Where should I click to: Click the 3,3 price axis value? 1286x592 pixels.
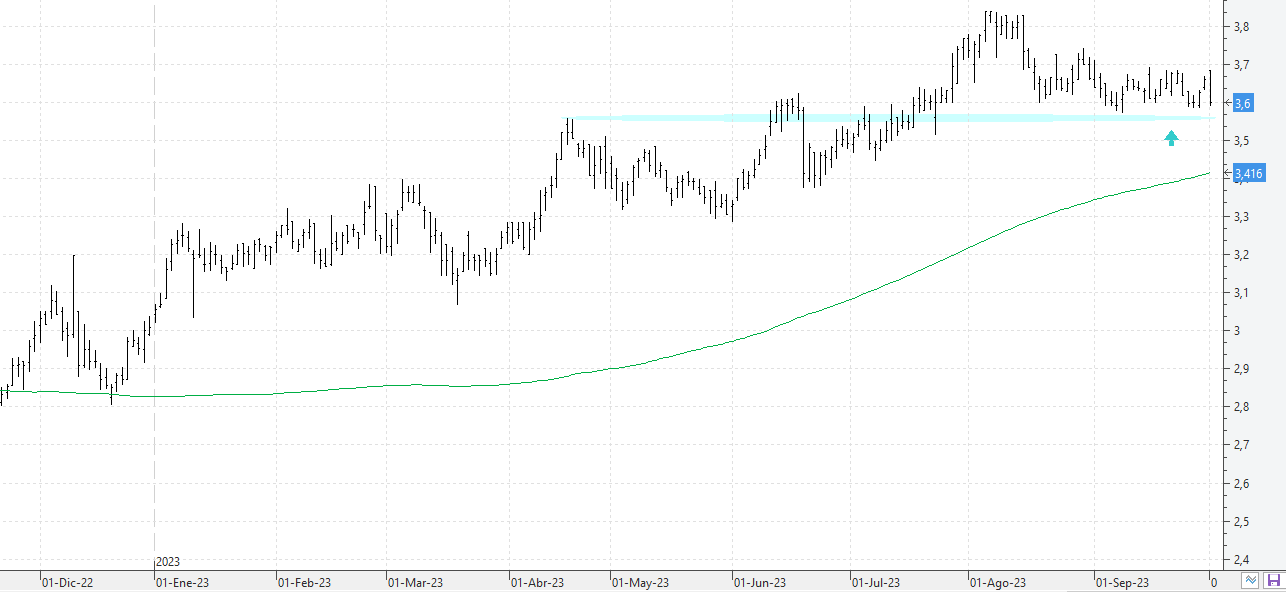[1241, 217]
